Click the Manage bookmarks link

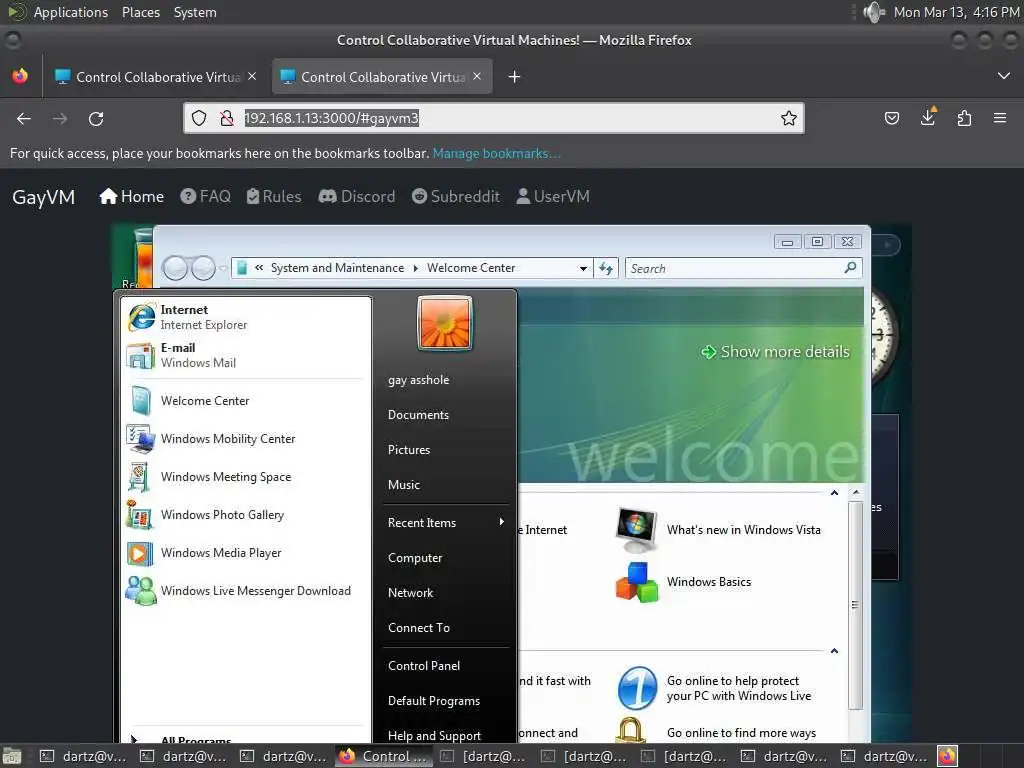pyautogui.click(x=496, y=153)
